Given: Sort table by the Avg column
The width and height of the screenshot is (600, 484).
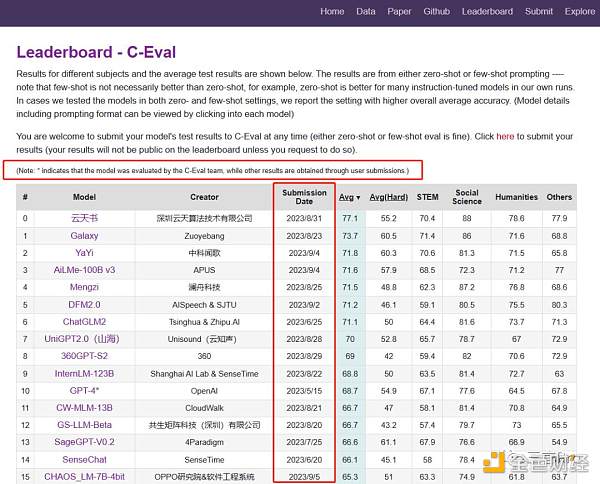Looking at the screenshot, I should [349, 197].
